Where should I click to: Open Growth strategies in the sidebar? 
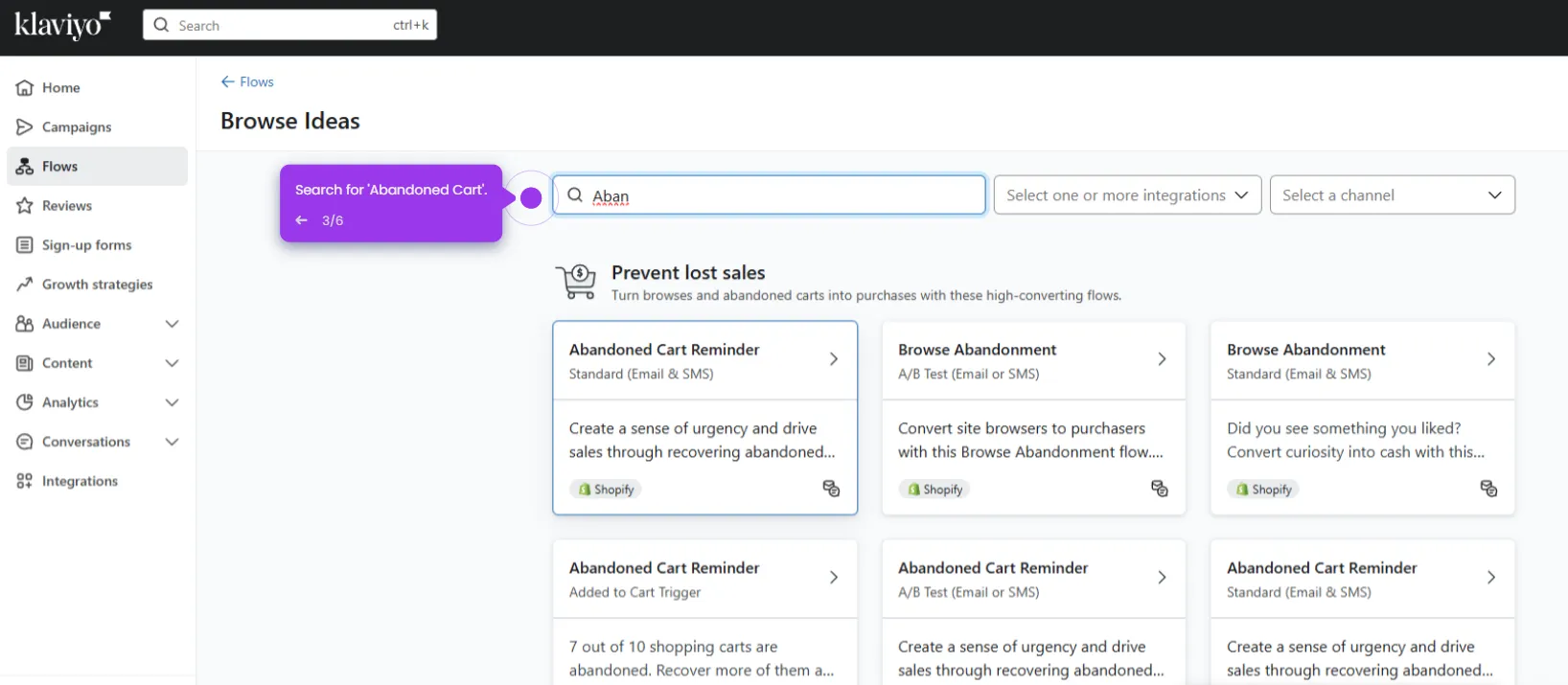tap(97, 285)
